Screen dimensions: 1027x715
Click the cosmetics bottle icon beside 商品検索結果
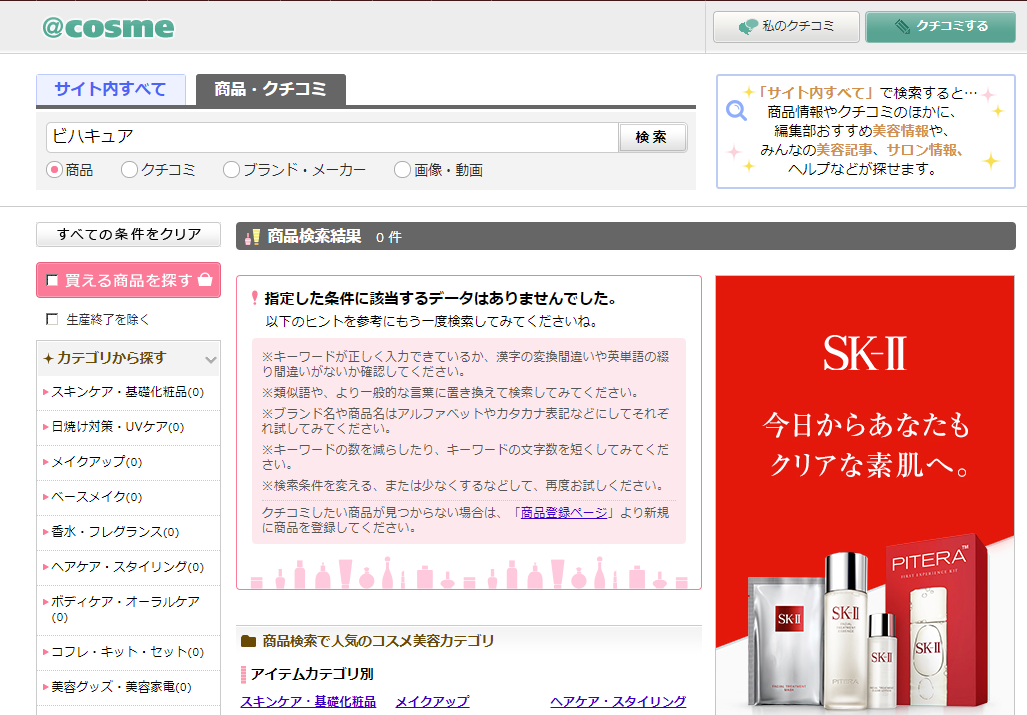252,236
